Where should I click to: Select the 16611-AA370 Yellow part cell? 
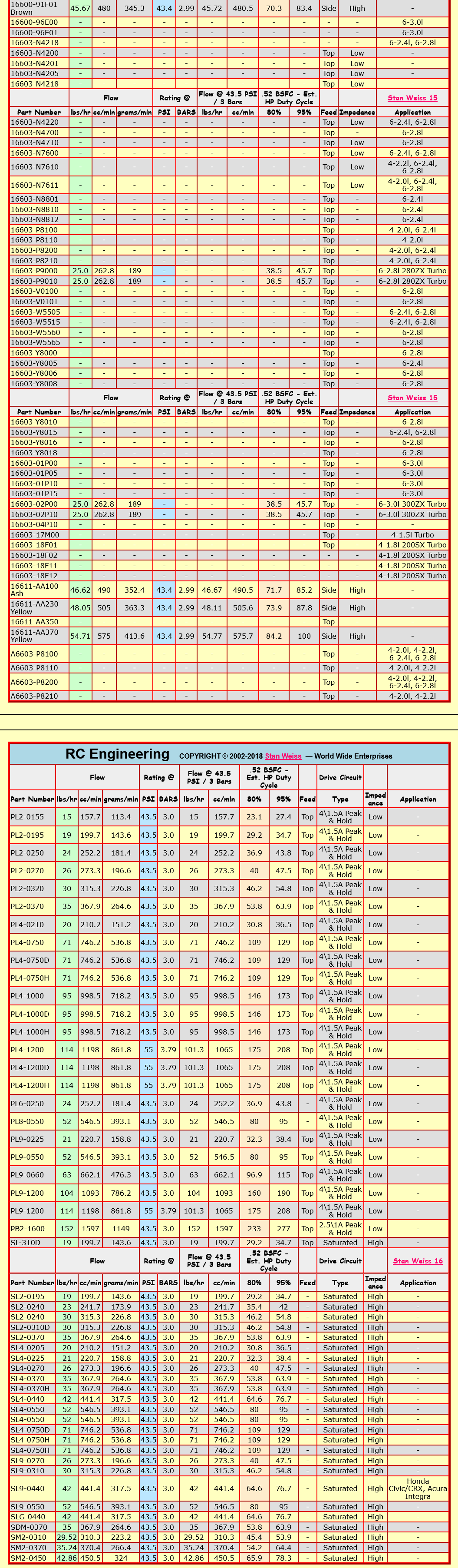pos(35,636)
